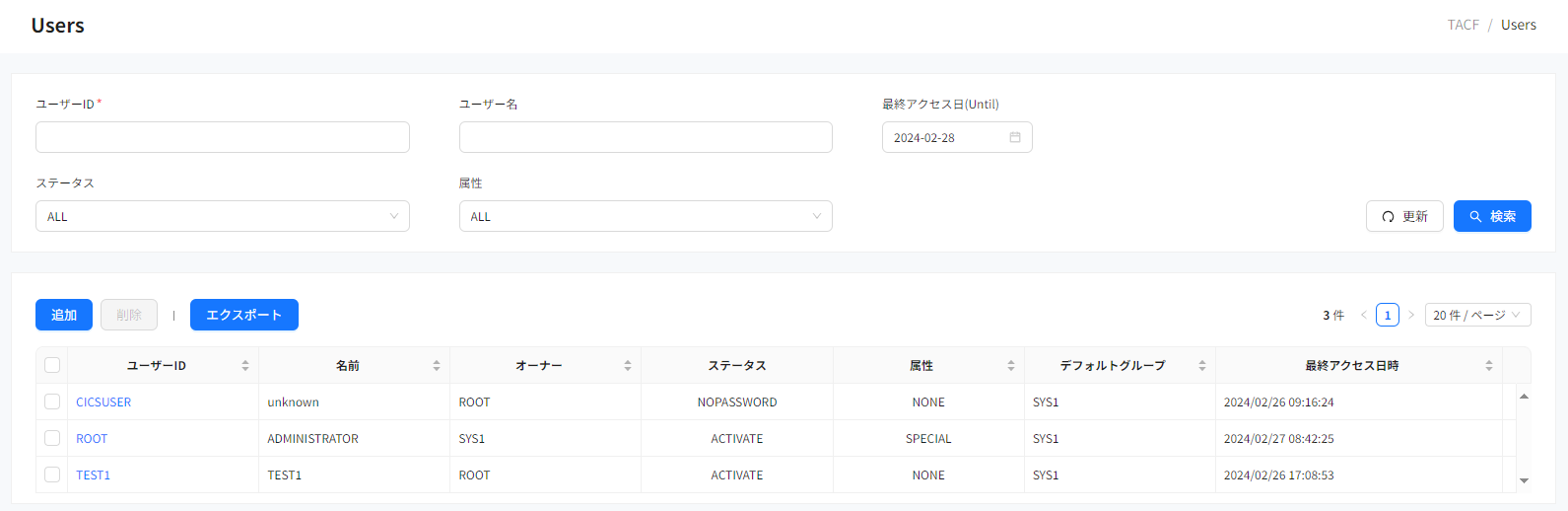Image resolution: width=1568 pixels, height=511 pixels.
Task: Go to next page arrow in pagination
Action: click(x=1411, y=315)
